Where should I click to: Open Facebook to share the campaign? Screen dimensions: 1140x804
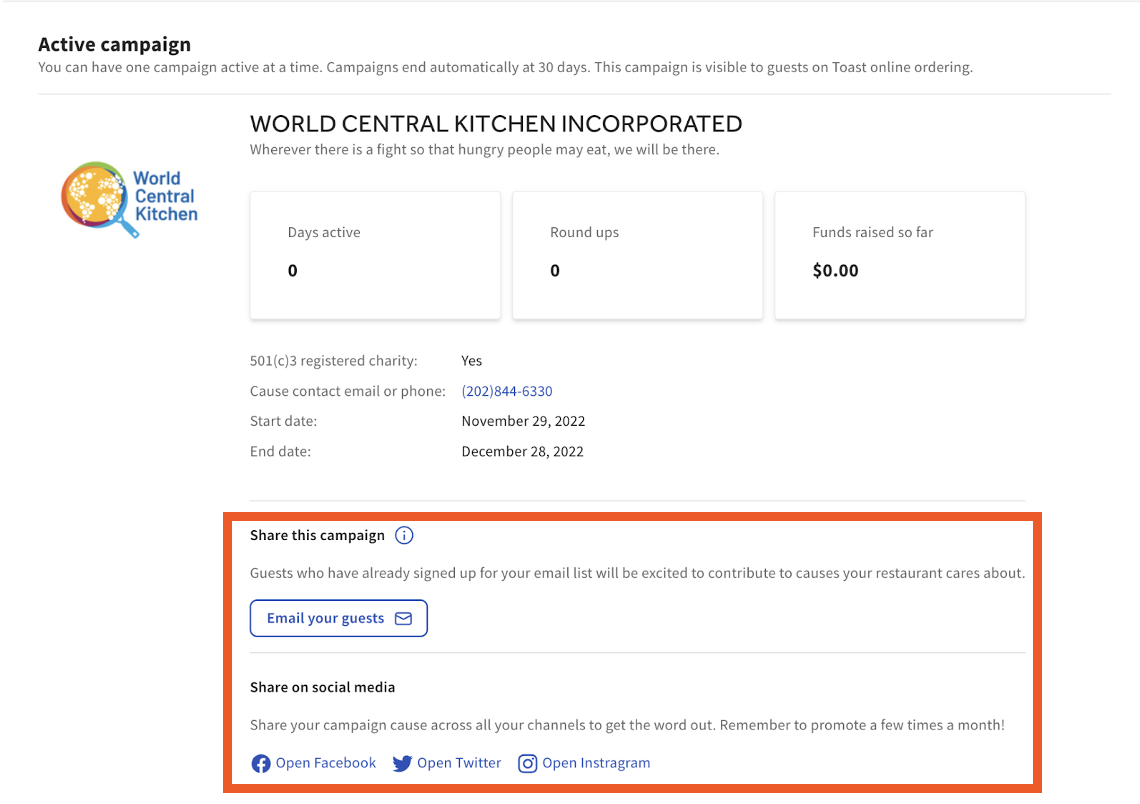pyautogui.click(x=325, y=763)
